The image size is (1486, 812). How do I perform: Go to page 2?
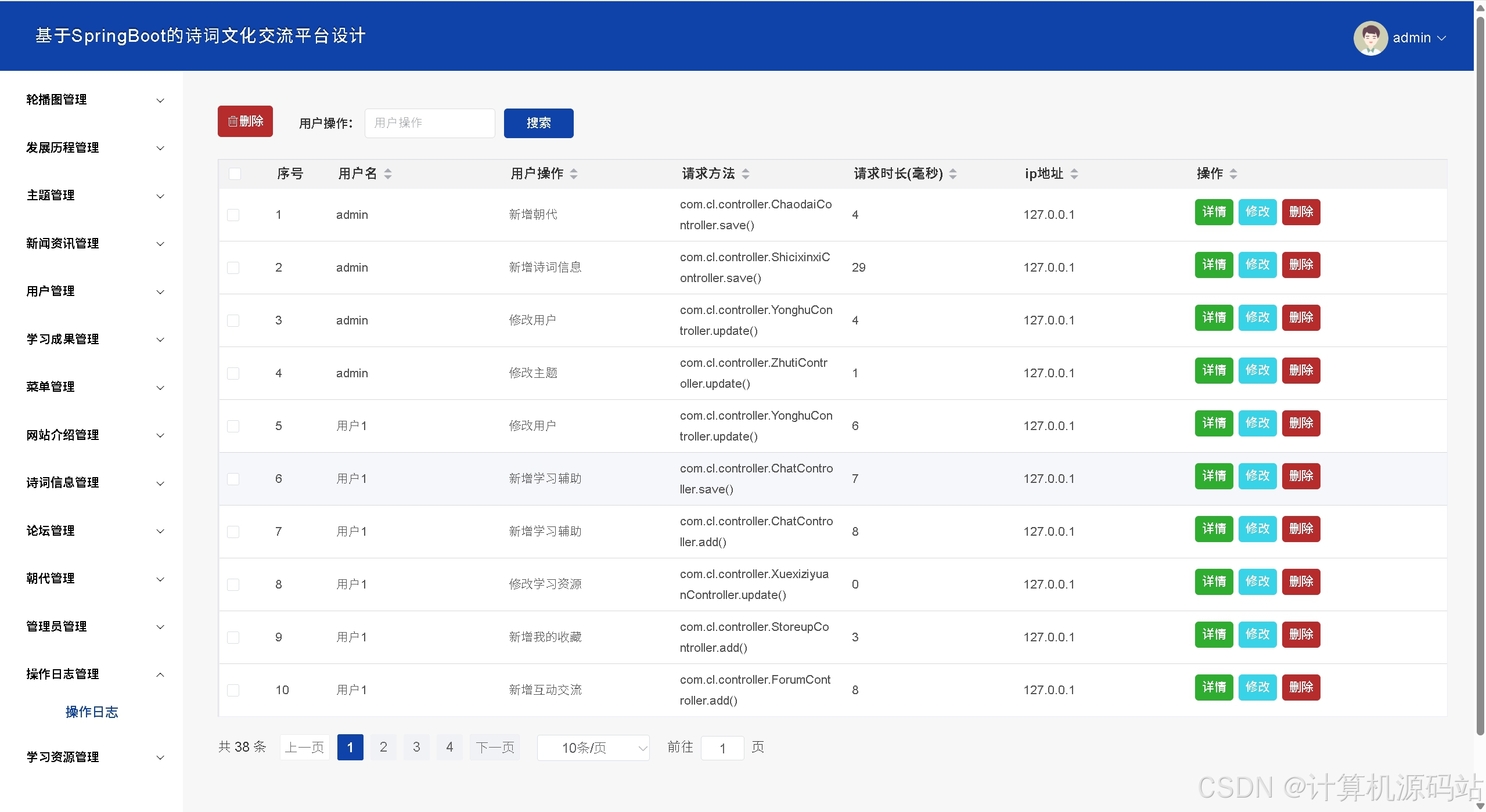click(383, 747)
